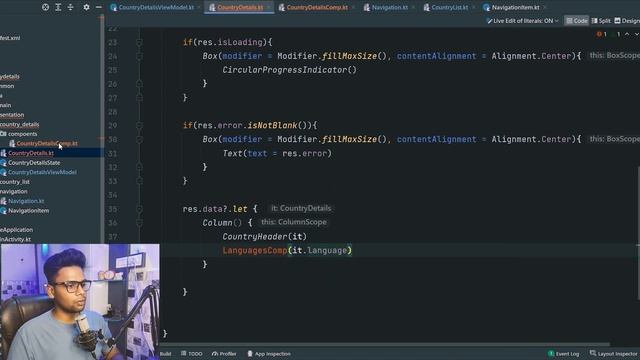This screenshot has height=360, width=640.
Task: Switch to NavigationItem.kt editor tab
Action: point(515,7)
